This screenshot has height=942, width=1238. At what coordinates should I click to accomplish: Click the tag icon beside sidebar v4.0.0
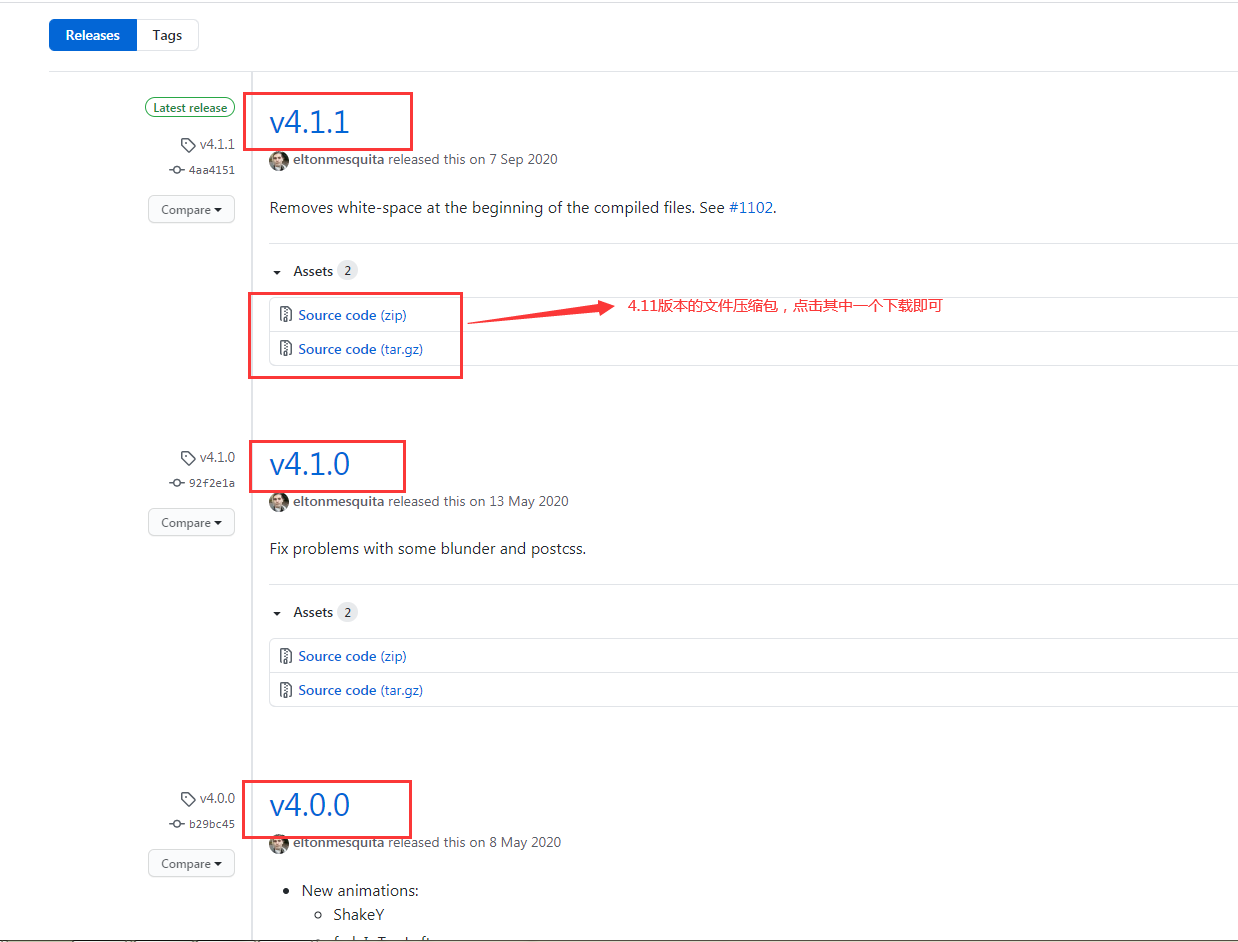point(188,799)
